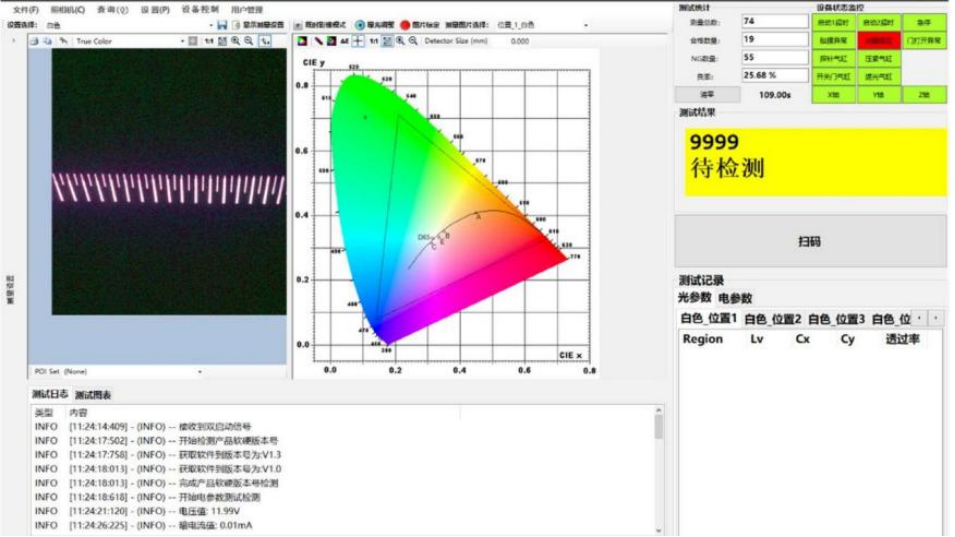Select the exposure adjustment radio option

pyautogui.click(x=360, y=25)
